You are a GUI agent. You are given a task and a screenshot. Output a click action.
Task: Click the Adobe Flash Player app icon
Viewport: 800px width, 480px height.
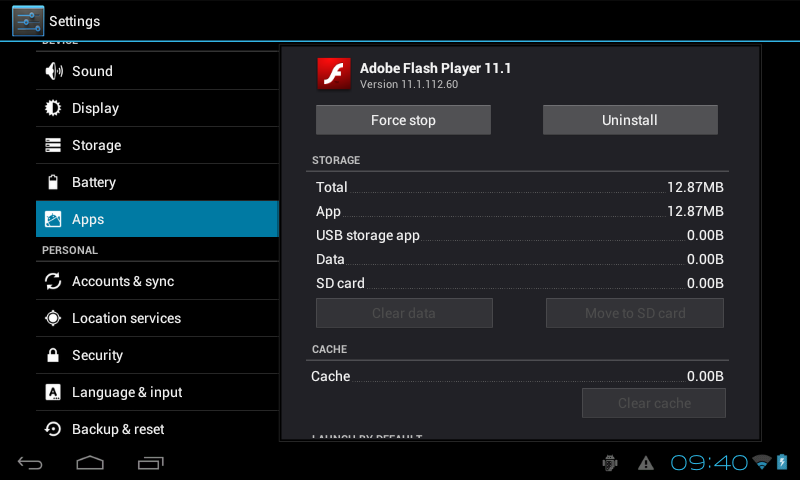pyautogui.click(x=334, y=74)
